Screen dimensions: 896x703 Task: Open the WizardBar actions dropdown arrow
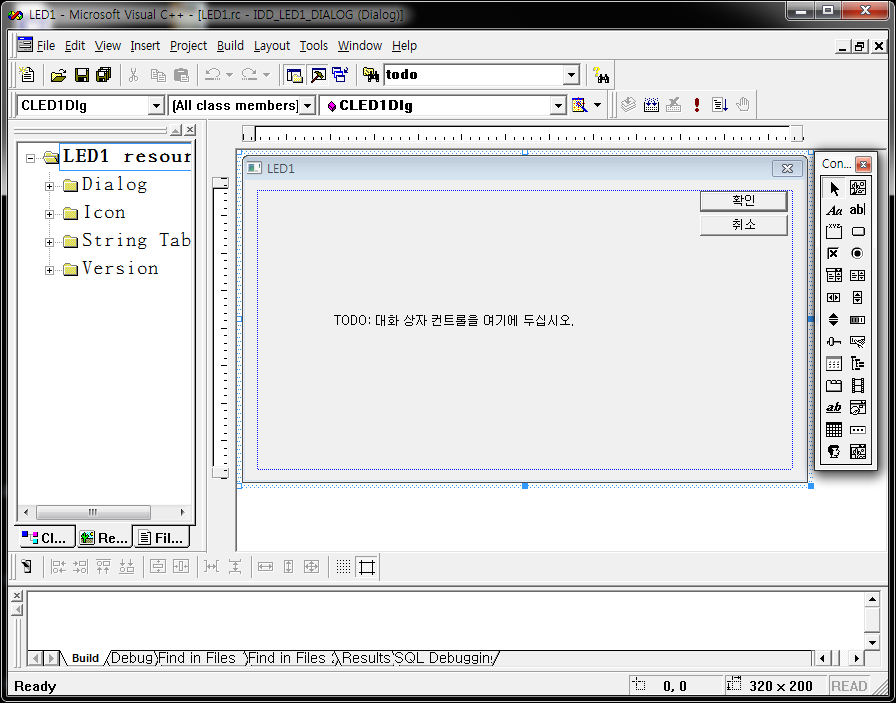(x=598, y=105)
